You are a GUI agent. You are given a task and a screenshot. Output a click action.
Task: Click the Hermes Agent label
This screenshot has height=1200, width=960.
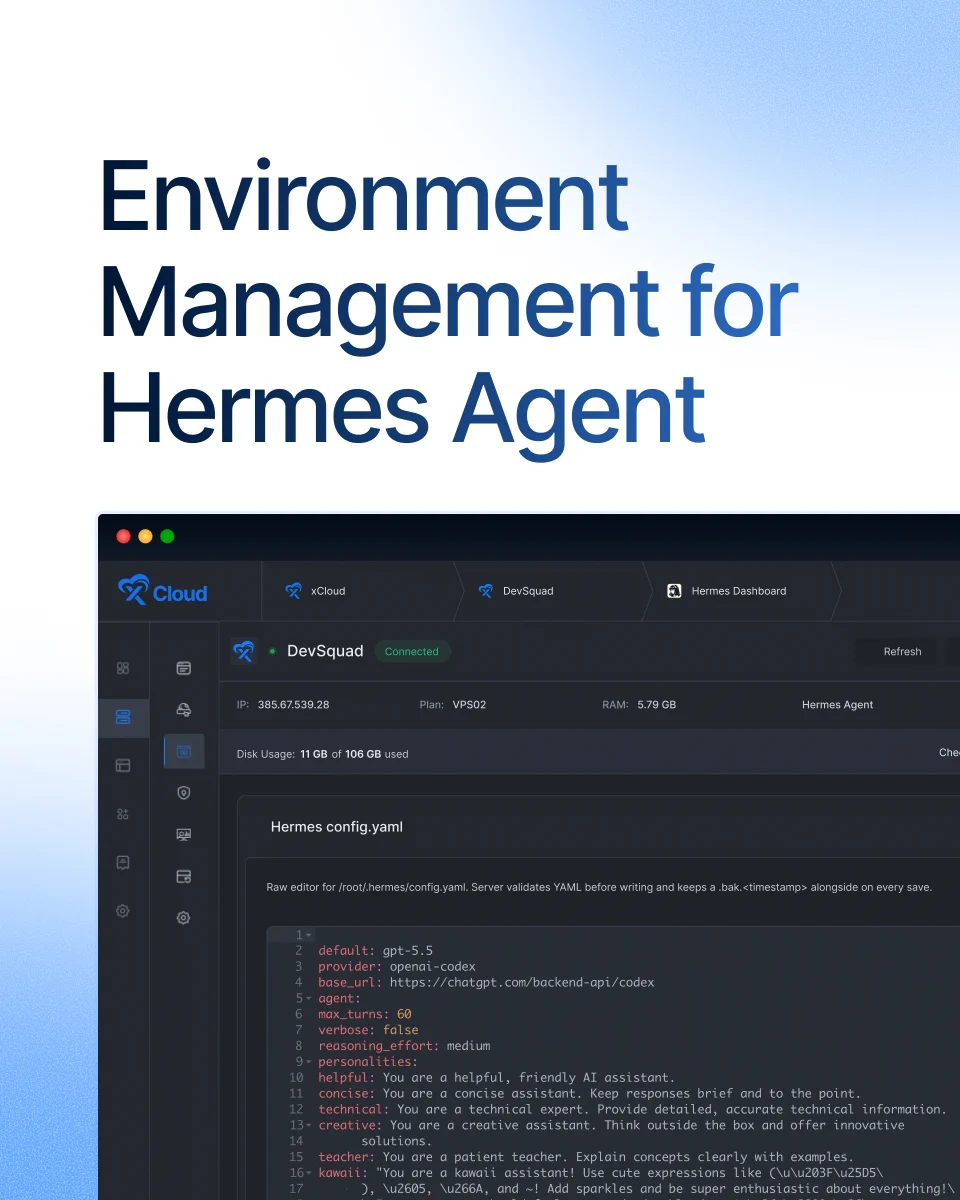pos(837,705)
